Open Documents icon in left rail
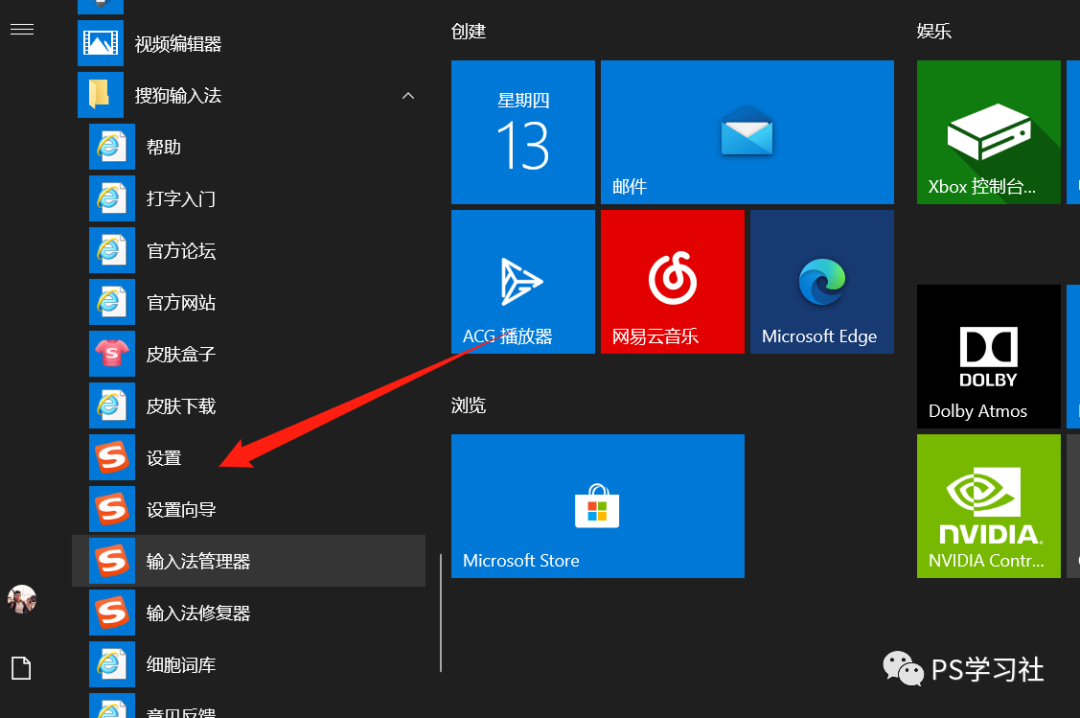The image size is (1080, 718). [x=21, y=668]
